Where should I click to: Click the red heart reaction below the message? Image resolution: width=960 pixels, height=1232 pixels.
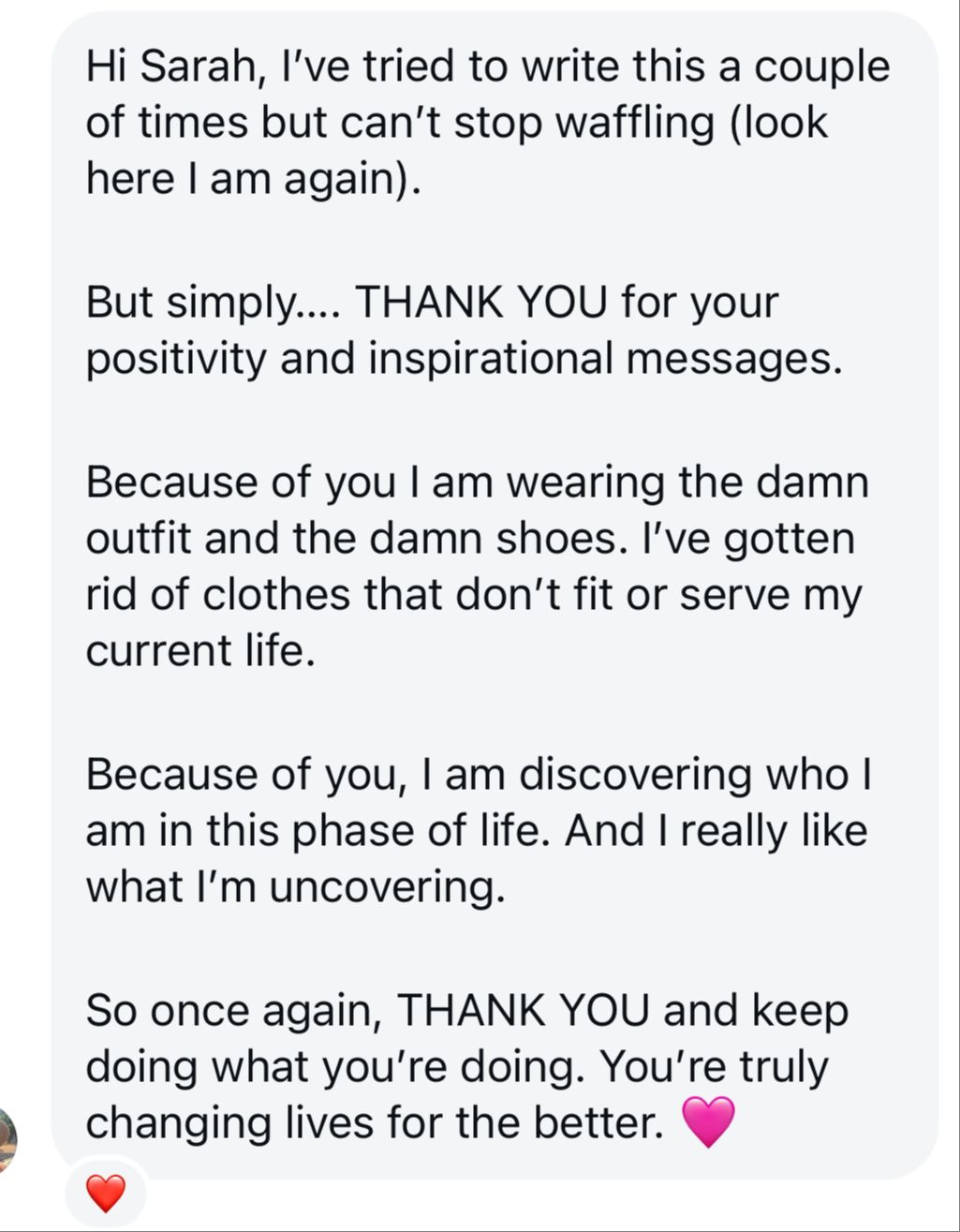coord(105,1195)
